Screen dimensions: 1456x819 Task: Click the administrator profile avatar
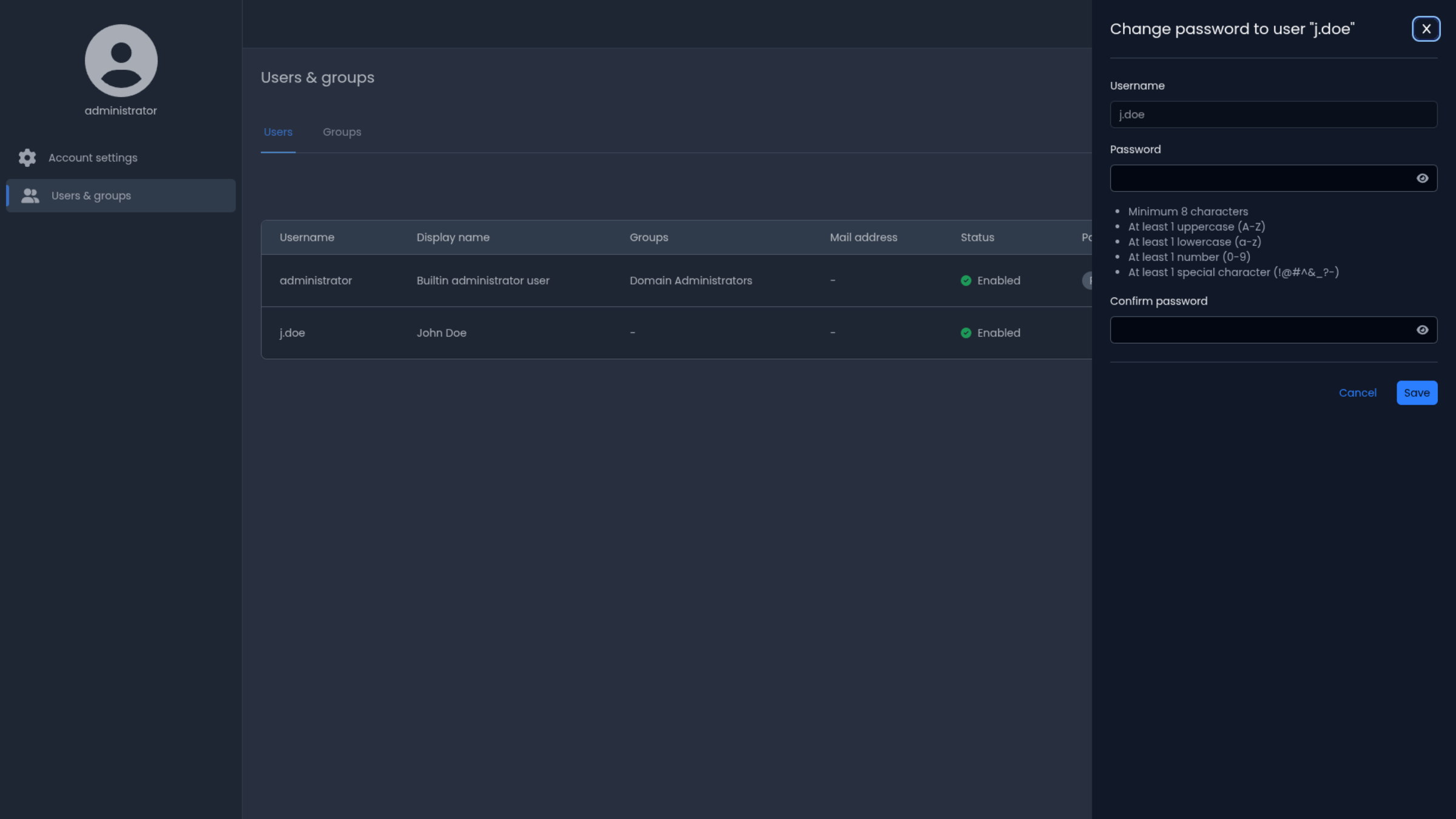click(121, 61)
